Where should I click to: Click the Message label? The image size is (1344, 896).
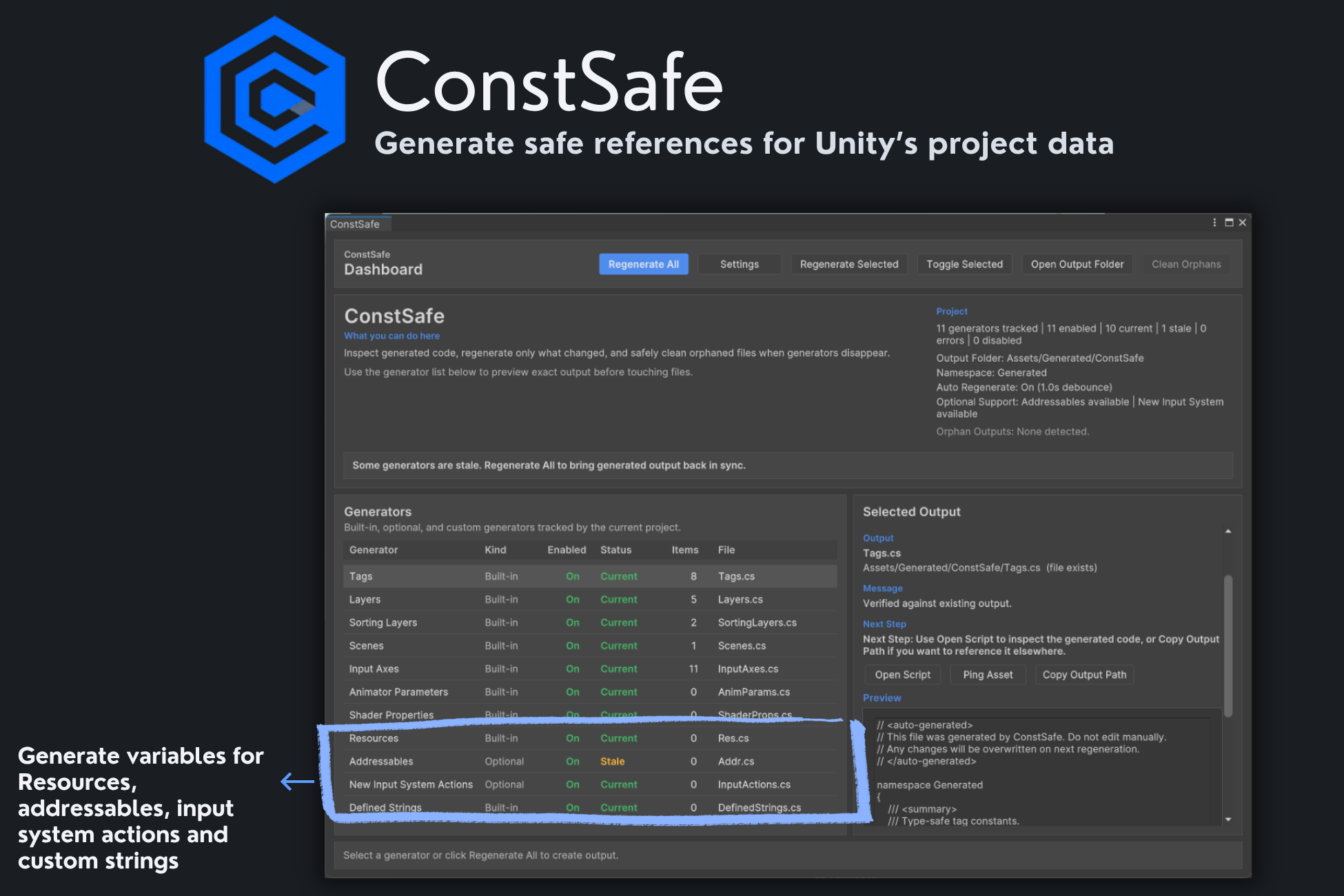coord(882,589)
